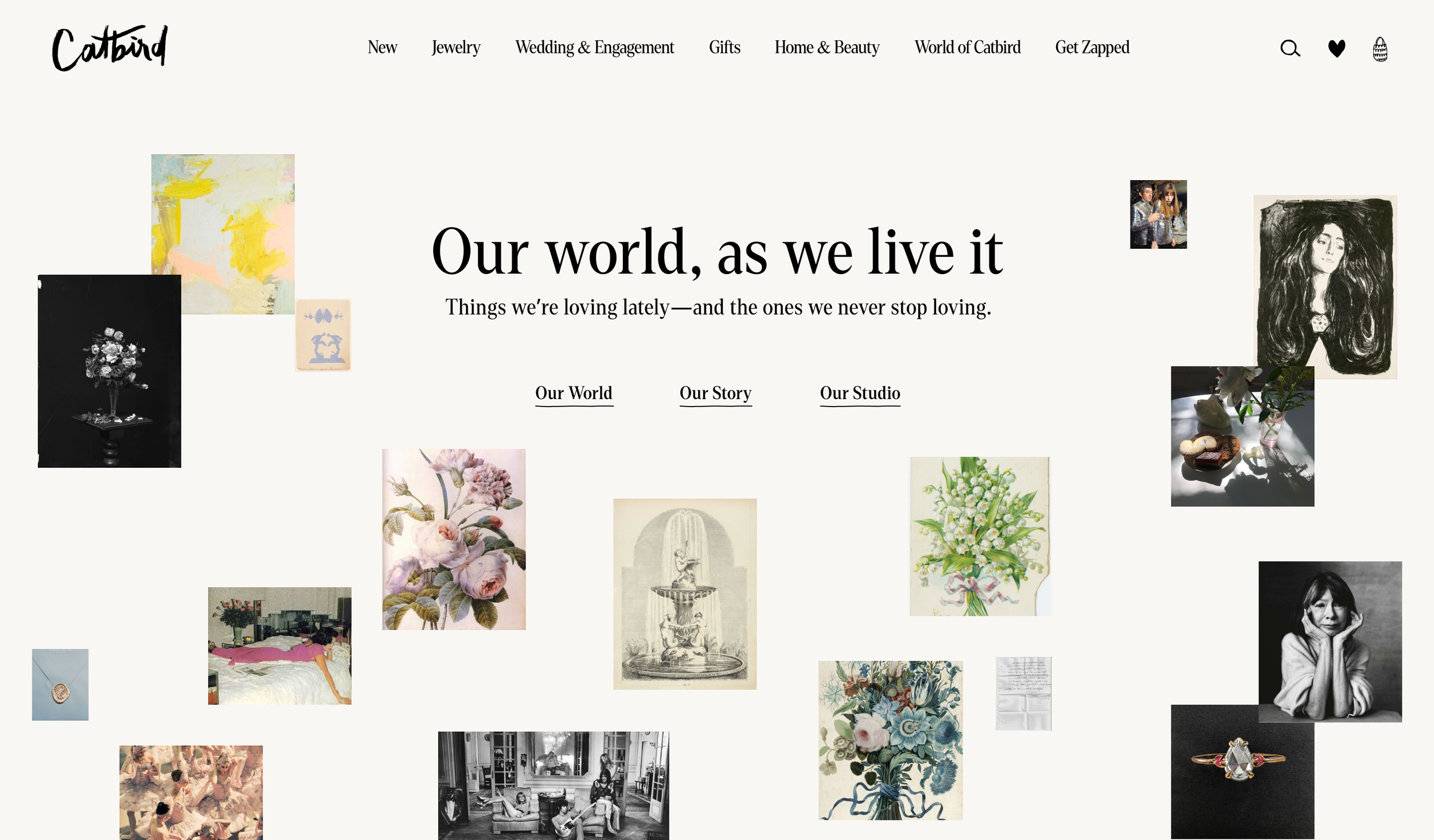This screenshot has width=1434, height=840.
Task: Open the Jewelry menu
Action: (x=456, y=47)
